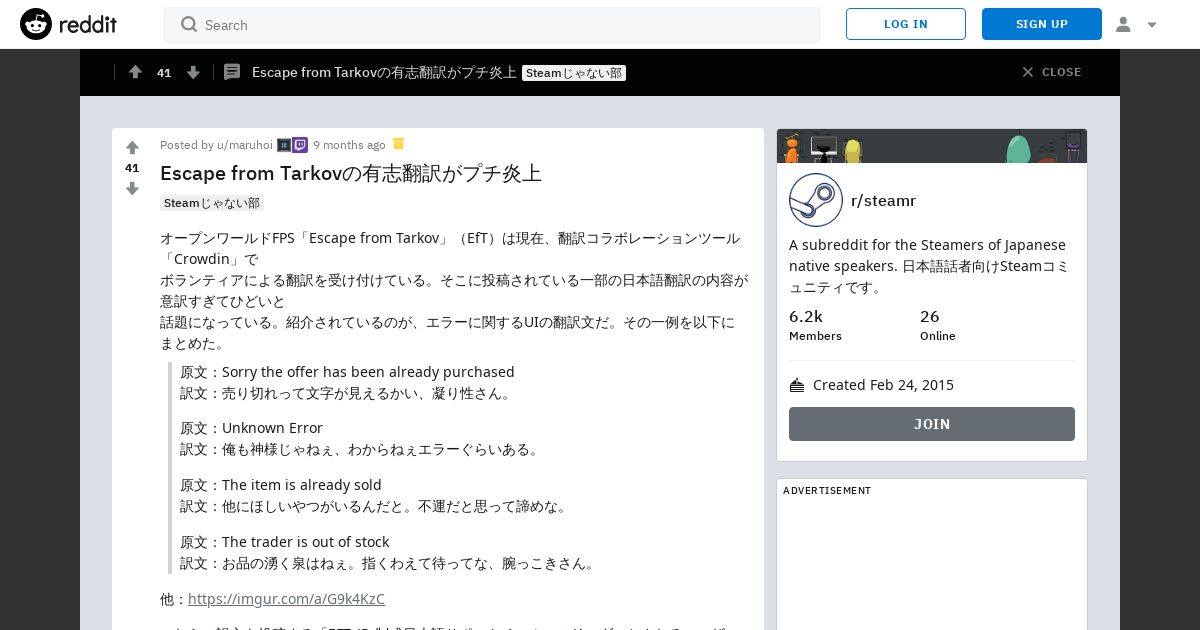This screenshot has height=630, width=1200.
Task: Click the vote count 41 beside post
Action: pos(132,168)
